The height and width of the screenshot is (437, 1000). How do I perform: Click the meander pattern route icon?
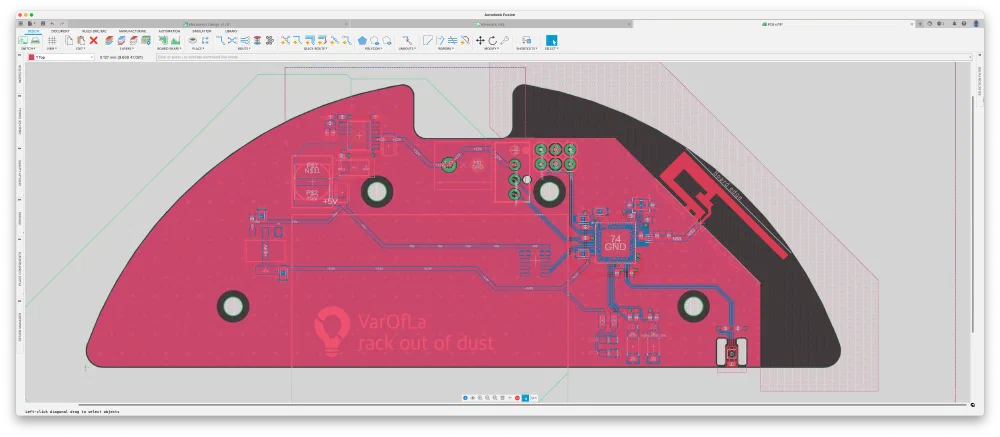pos(270,40)
